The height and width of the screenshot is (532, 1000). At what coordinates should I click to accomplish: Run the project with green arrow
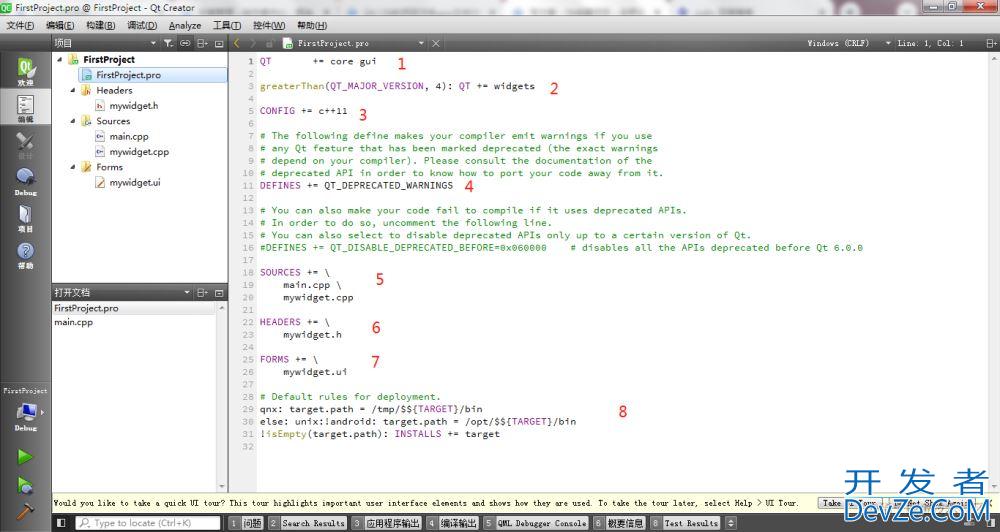[25, 457]
